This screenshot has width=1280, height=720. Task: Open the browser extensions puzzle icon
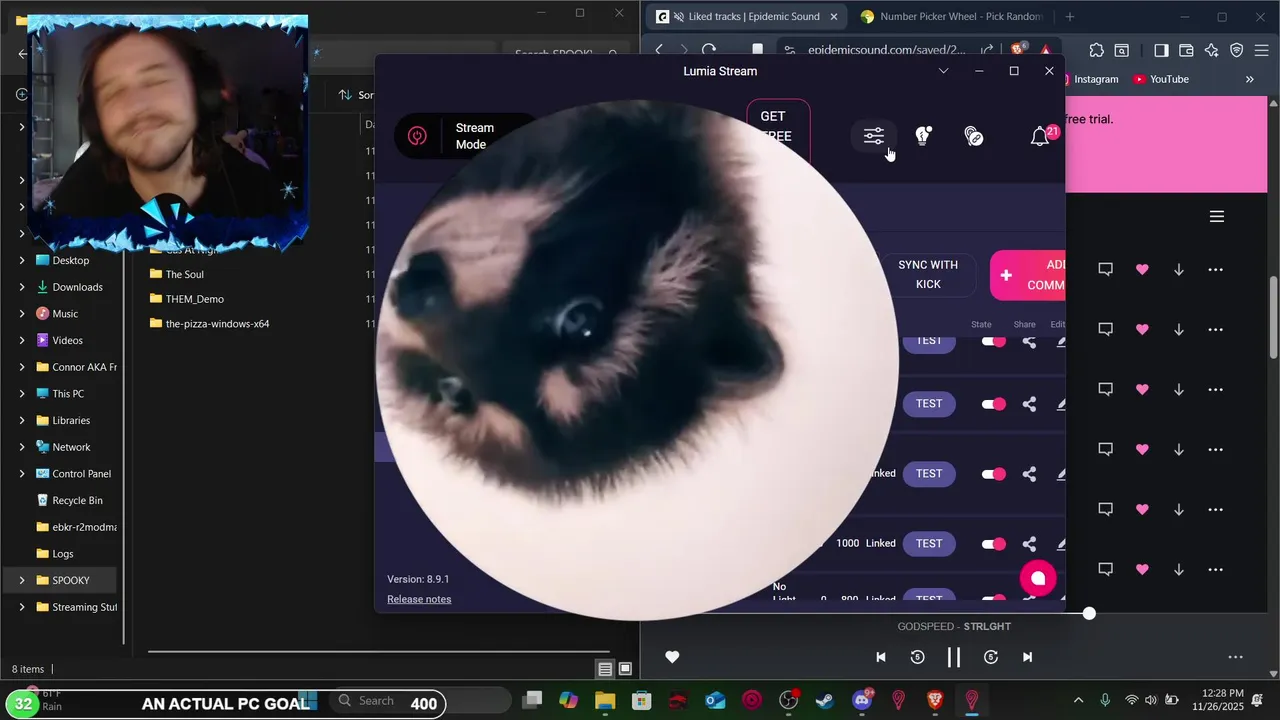coord(1096,50)
